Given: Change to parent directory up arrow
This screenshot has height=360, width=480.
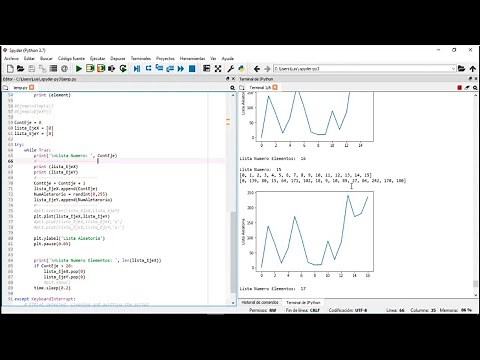Looking at the screenshot, I should 473,69.
